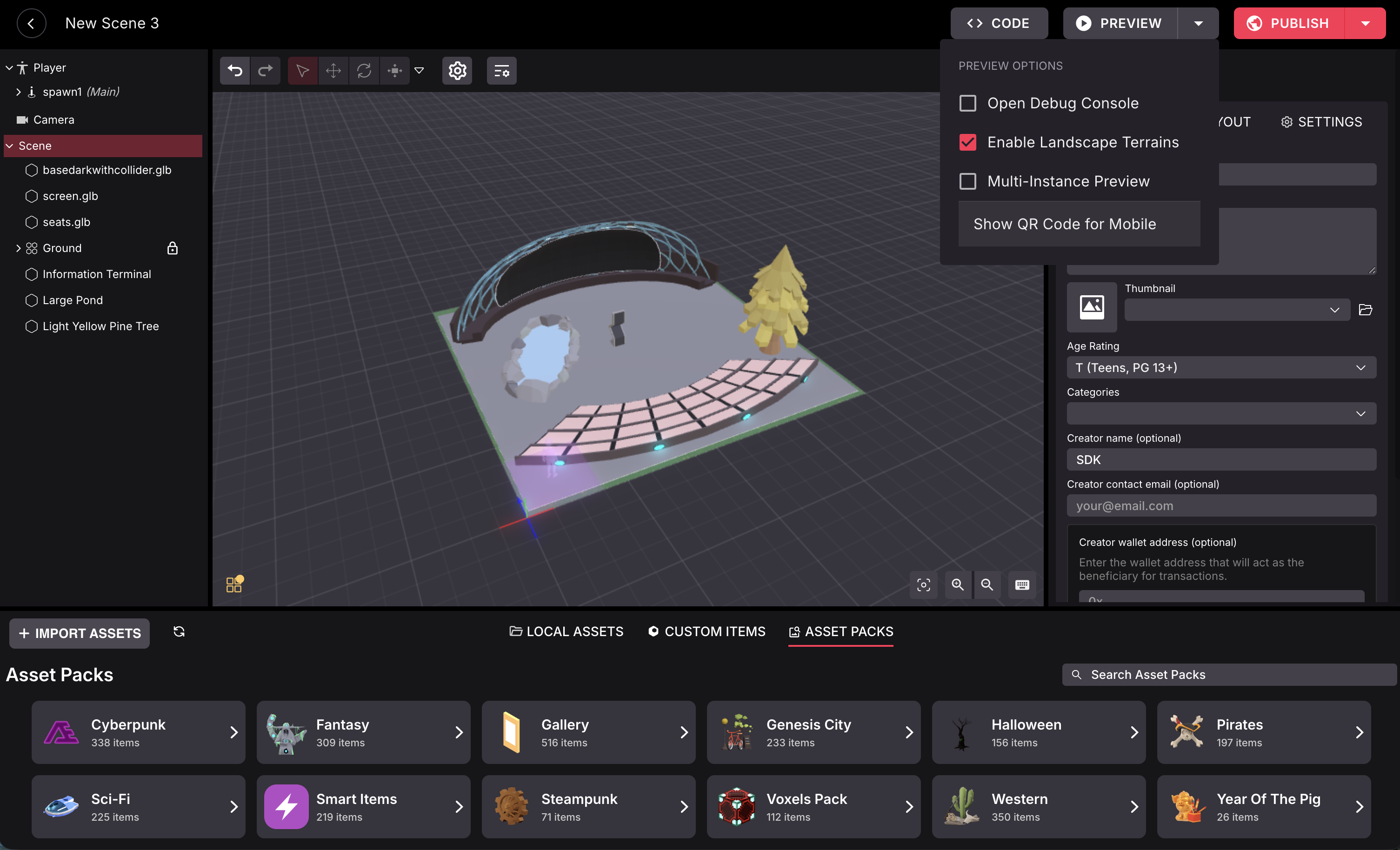Enable Open Debug Console checkbox

tap(967, 103)
